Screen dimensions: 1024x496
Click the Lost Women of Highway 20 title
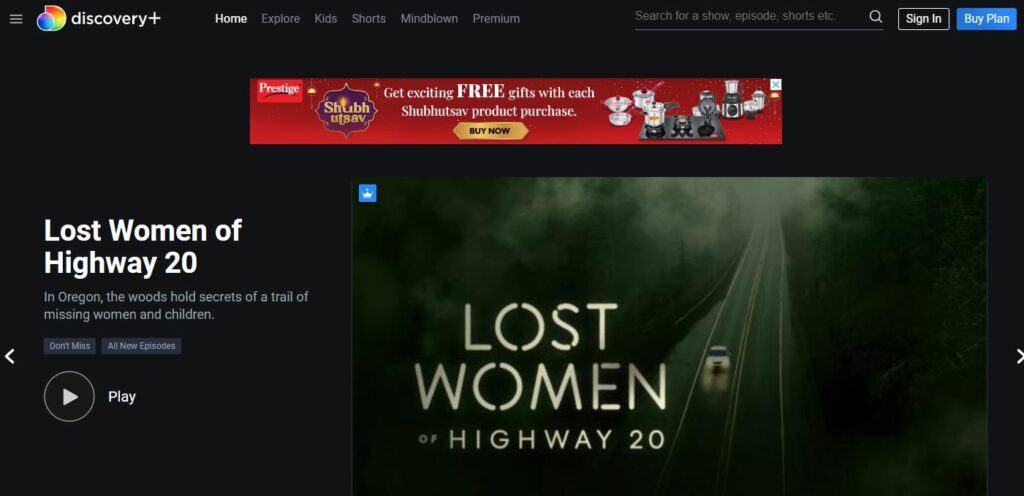pos(143,247)
